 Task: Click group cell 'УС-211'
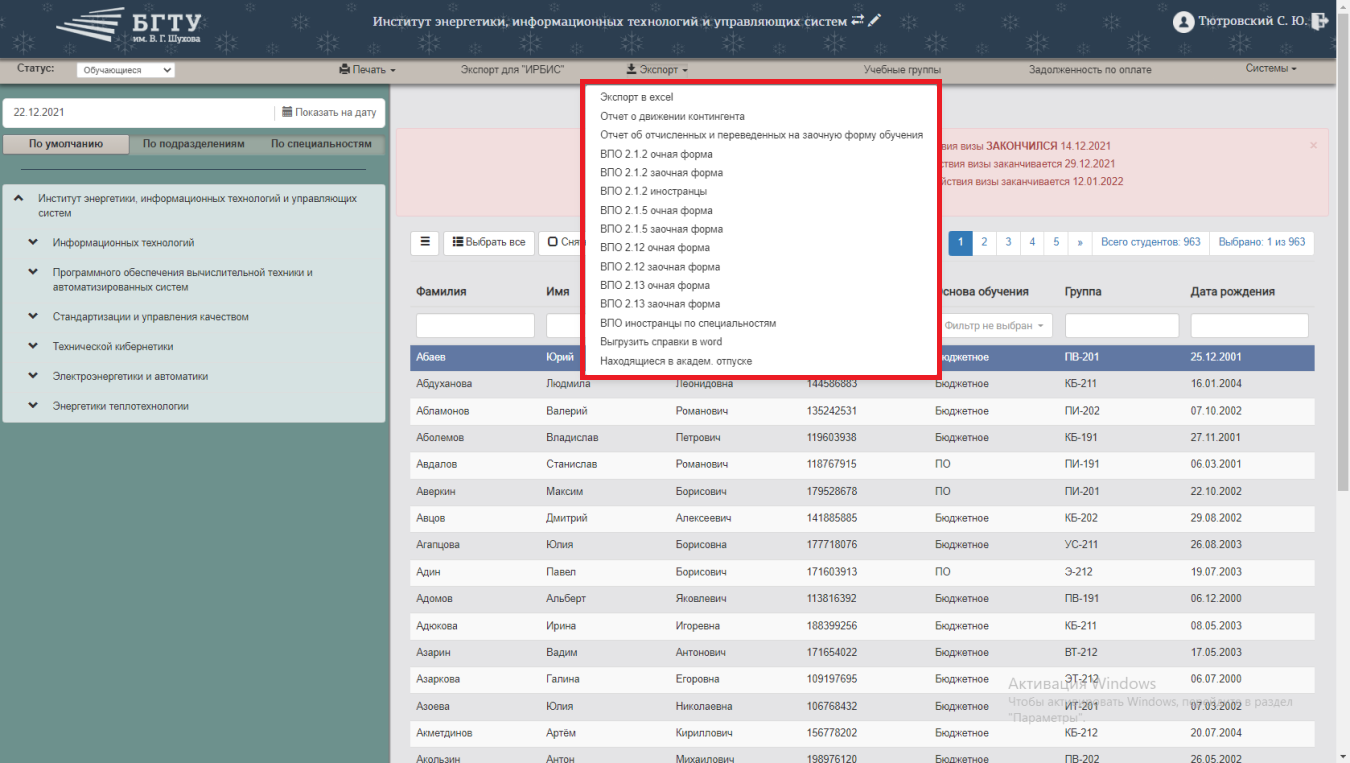tap(1081, 545)
